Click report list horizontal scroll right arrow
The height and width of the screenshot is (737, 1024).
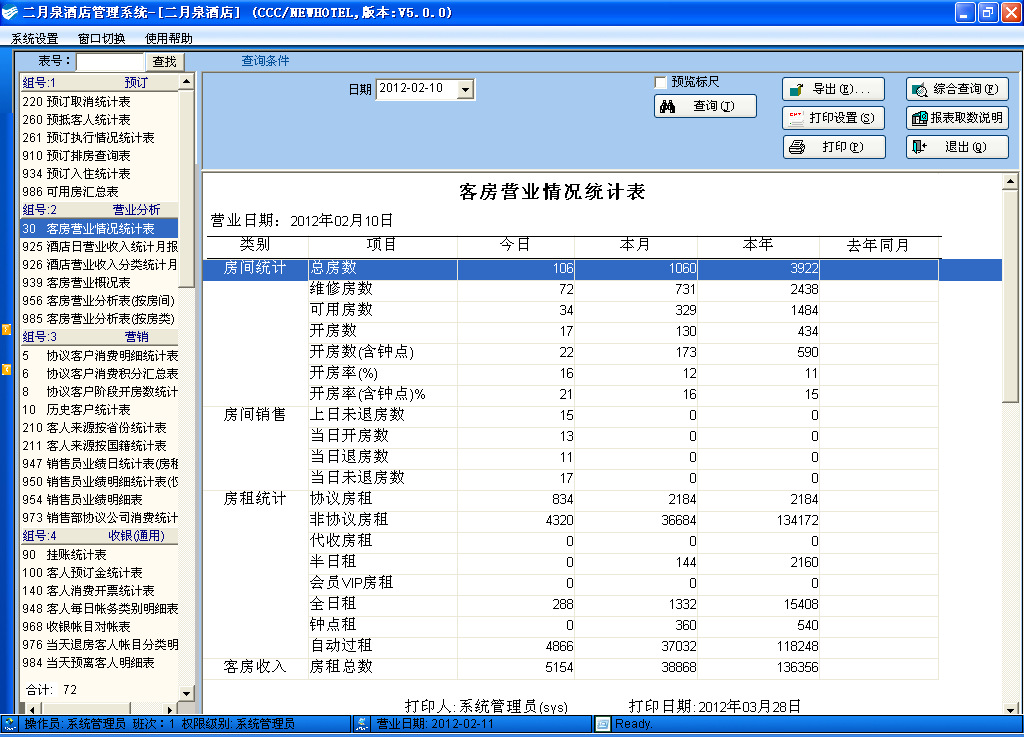(170, 709)
